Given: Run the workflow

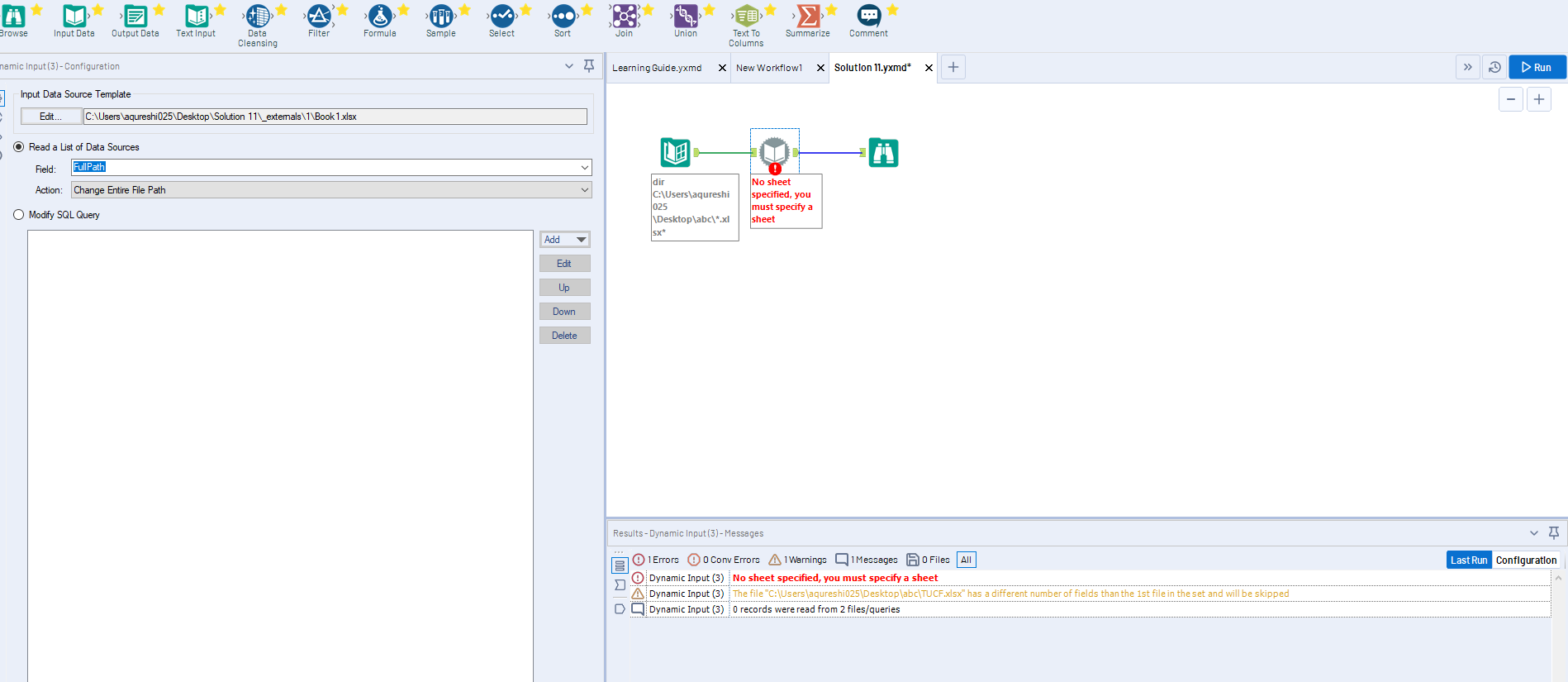Looking at the screenshot, I should [1537, 68].
